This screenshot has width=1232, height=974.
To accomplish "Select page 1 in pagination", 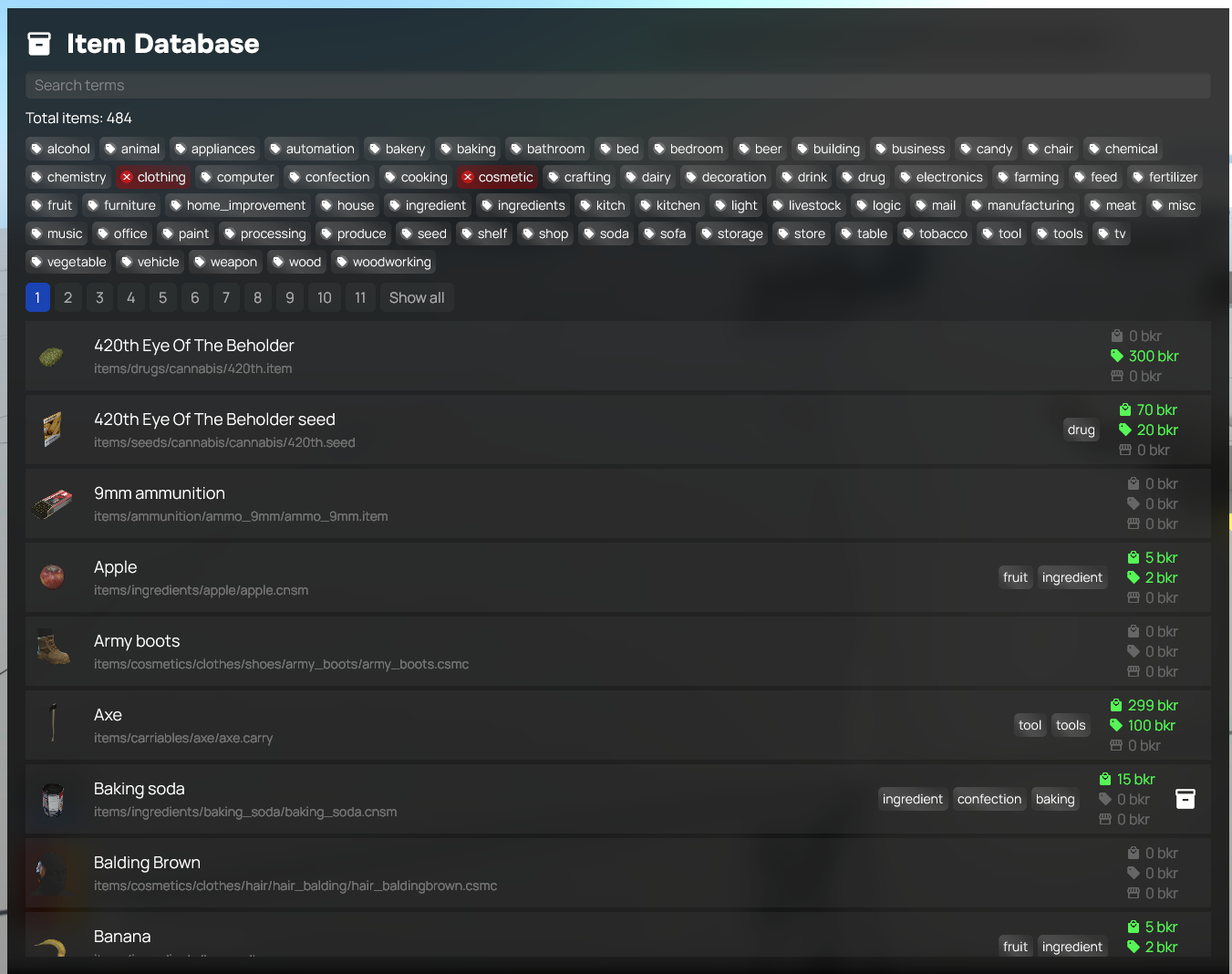I will coord(37,297).
